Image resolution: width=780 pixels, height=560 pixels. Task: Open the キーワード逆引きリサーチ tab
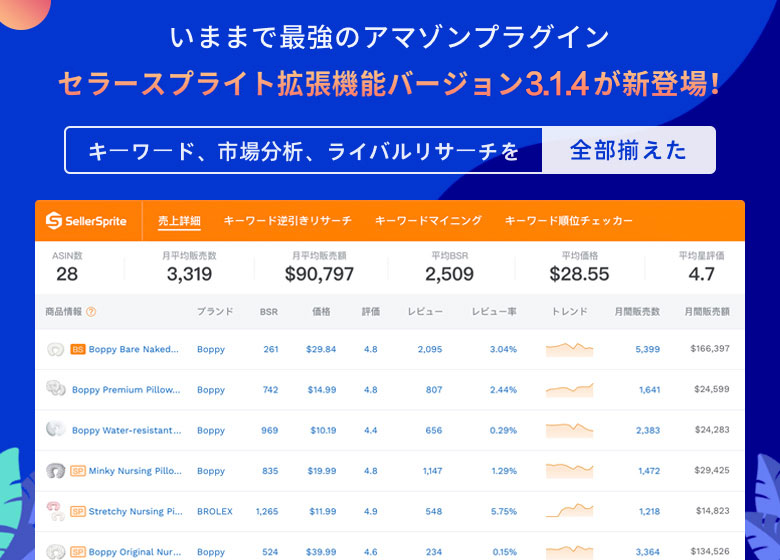pos(287,220)
